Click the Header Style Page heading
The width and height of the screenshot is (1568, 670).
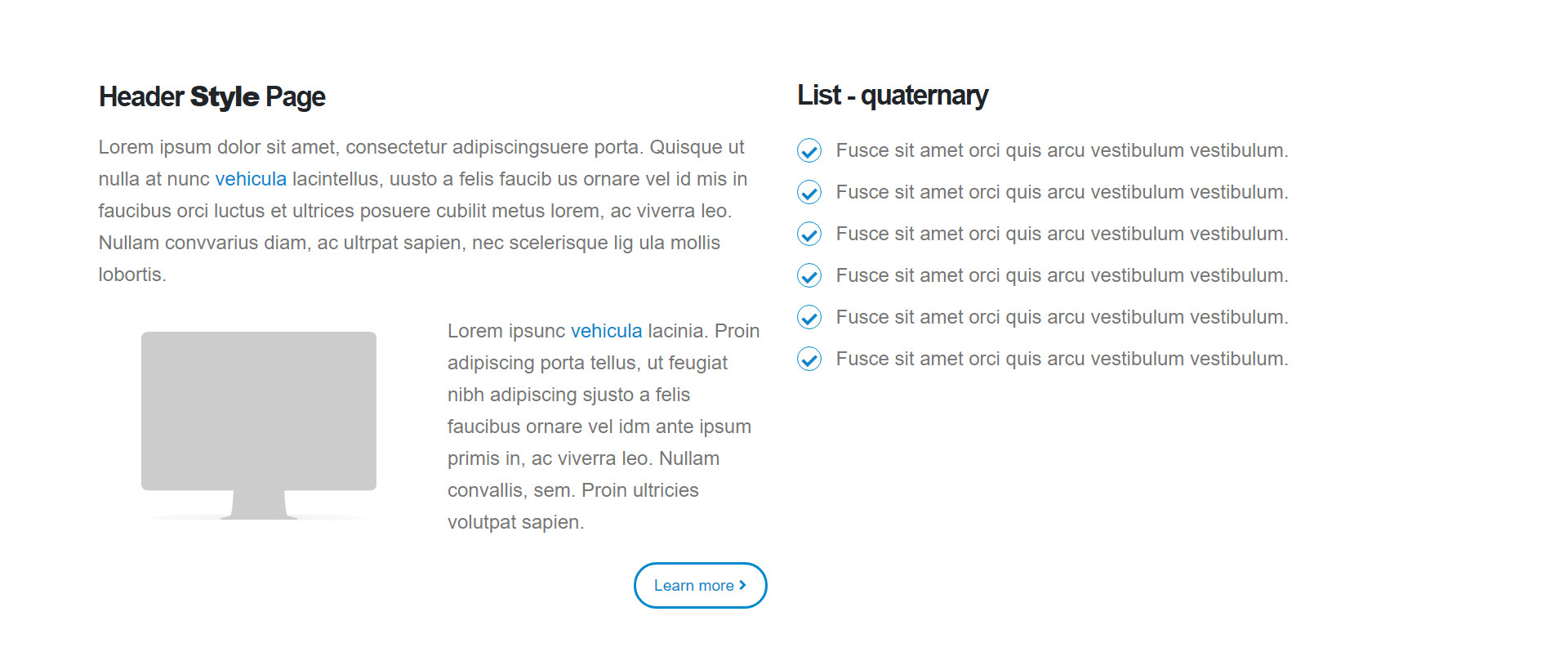pos(212,96)
